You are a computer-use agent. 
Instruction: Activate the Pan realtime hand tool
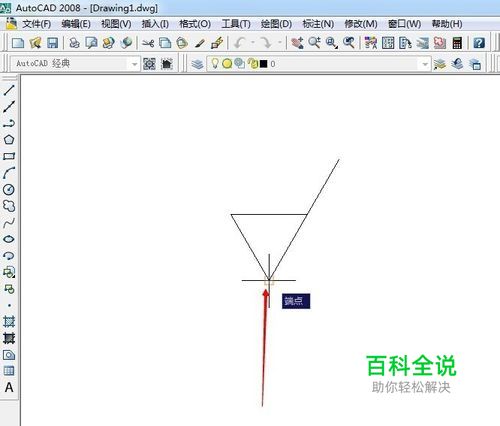(297, 43)
